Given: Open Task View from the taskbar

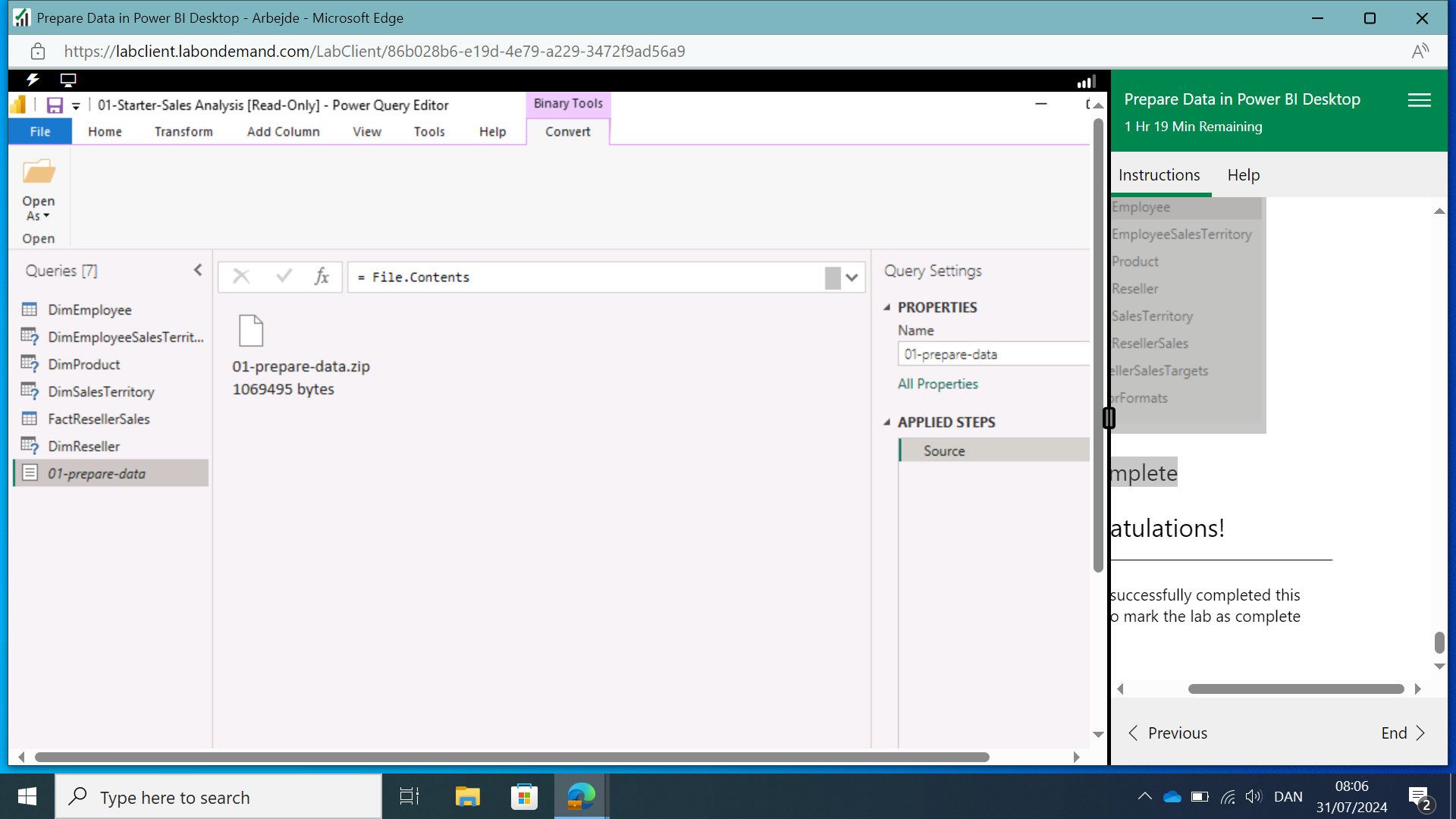Looking at the screenshot, I should 409,796.
